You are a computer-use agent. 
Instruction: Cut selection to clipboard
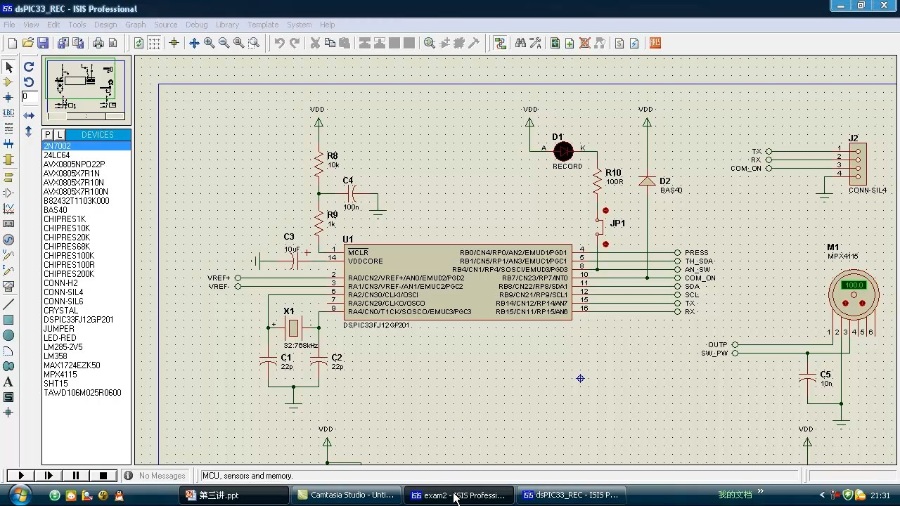click(x=315, y=43)
